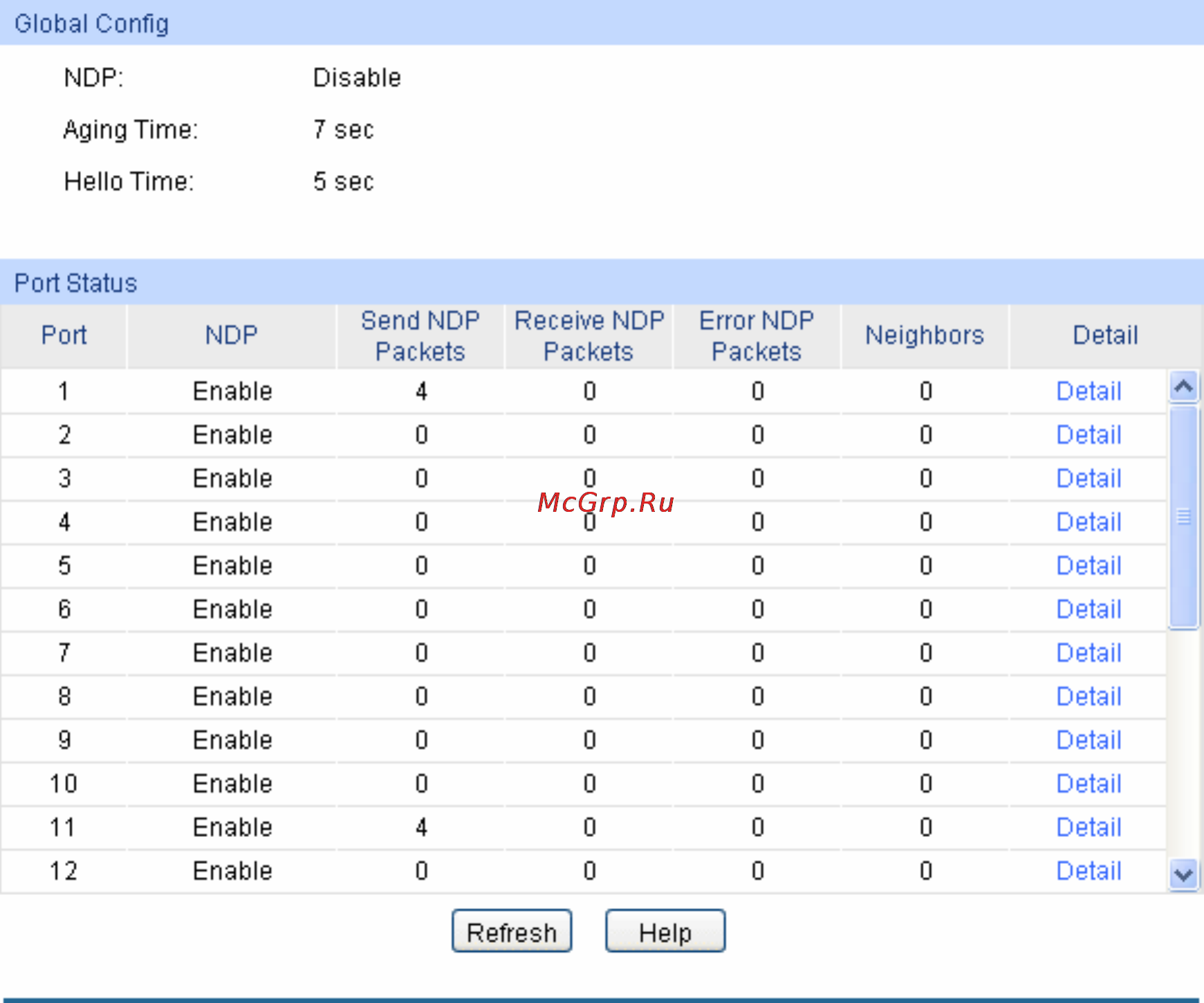Click the NDP Disable value
Viewport: 1204px width, 1003px height.
357,77
